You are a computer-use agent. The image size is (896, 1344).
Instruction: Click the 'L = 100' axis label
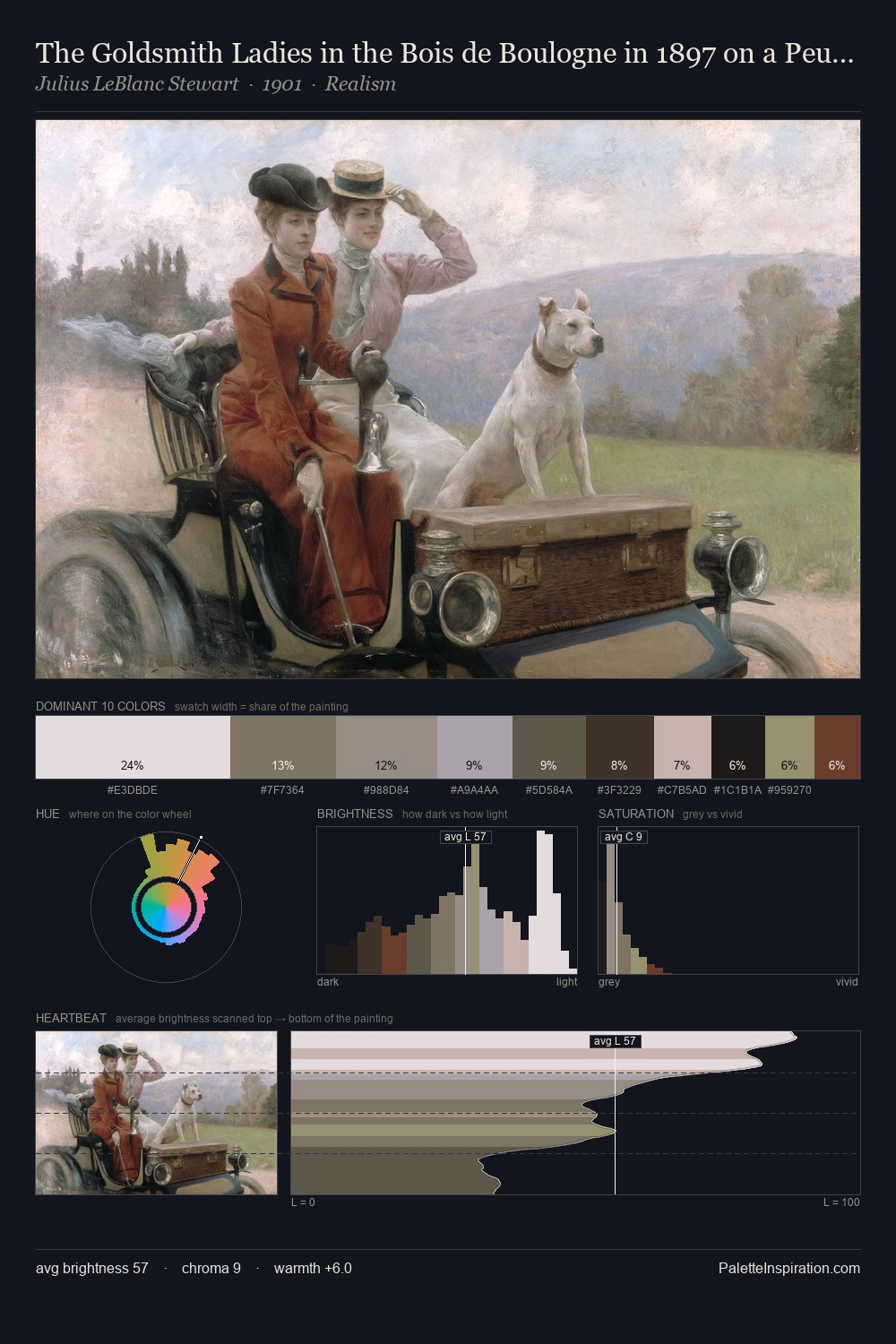[x=841, y=1202]
